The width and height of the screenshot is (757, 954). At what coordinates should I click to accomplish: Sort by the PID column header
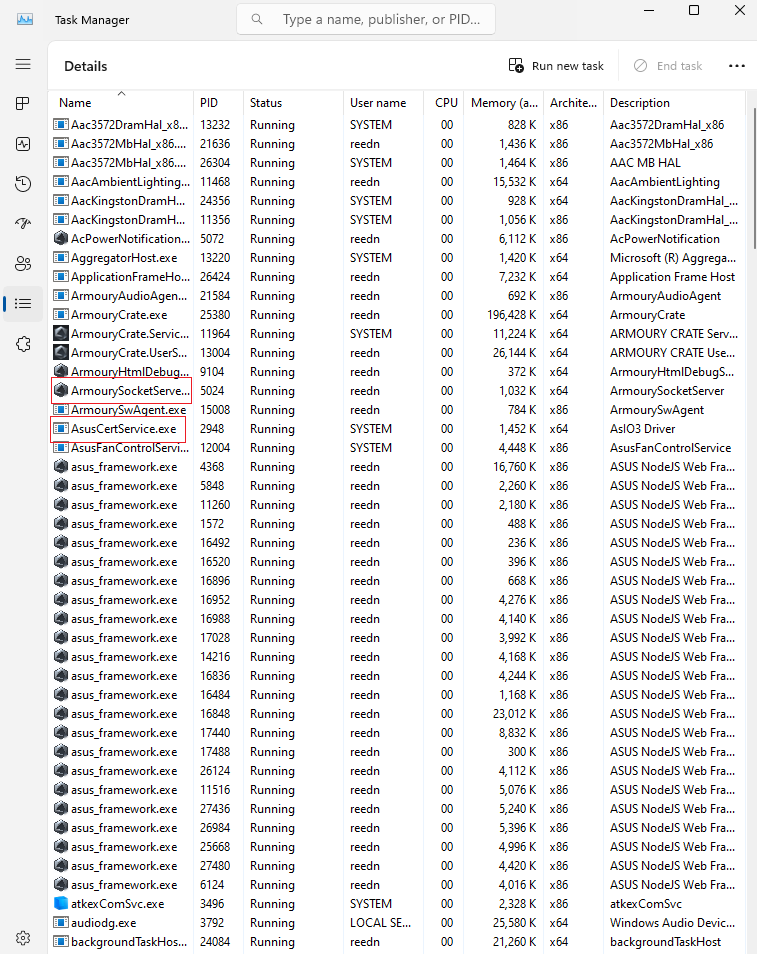[218, 102]
